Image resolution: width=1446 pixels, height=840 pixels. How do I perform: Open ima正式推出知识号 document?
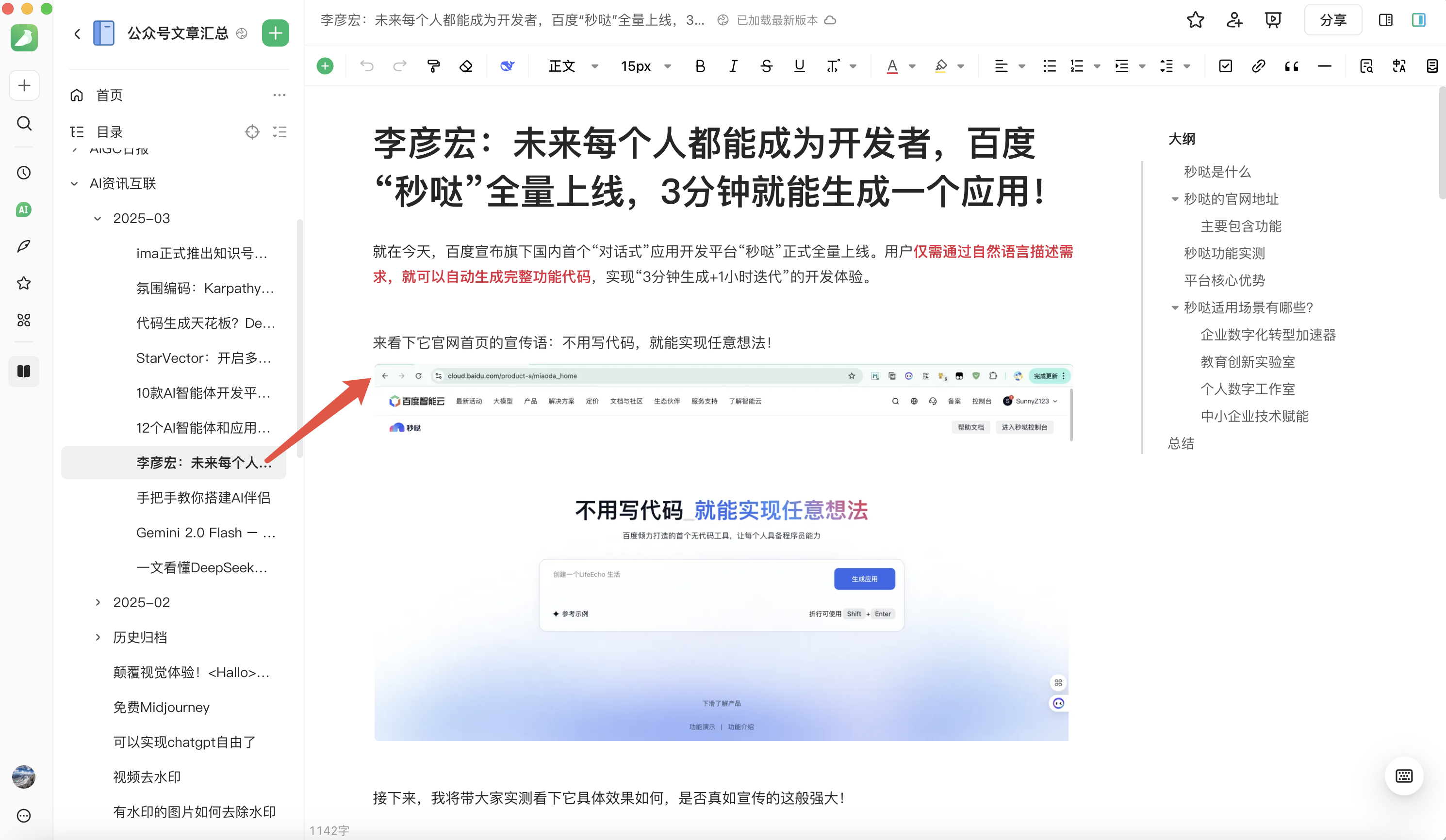[202, 253]
